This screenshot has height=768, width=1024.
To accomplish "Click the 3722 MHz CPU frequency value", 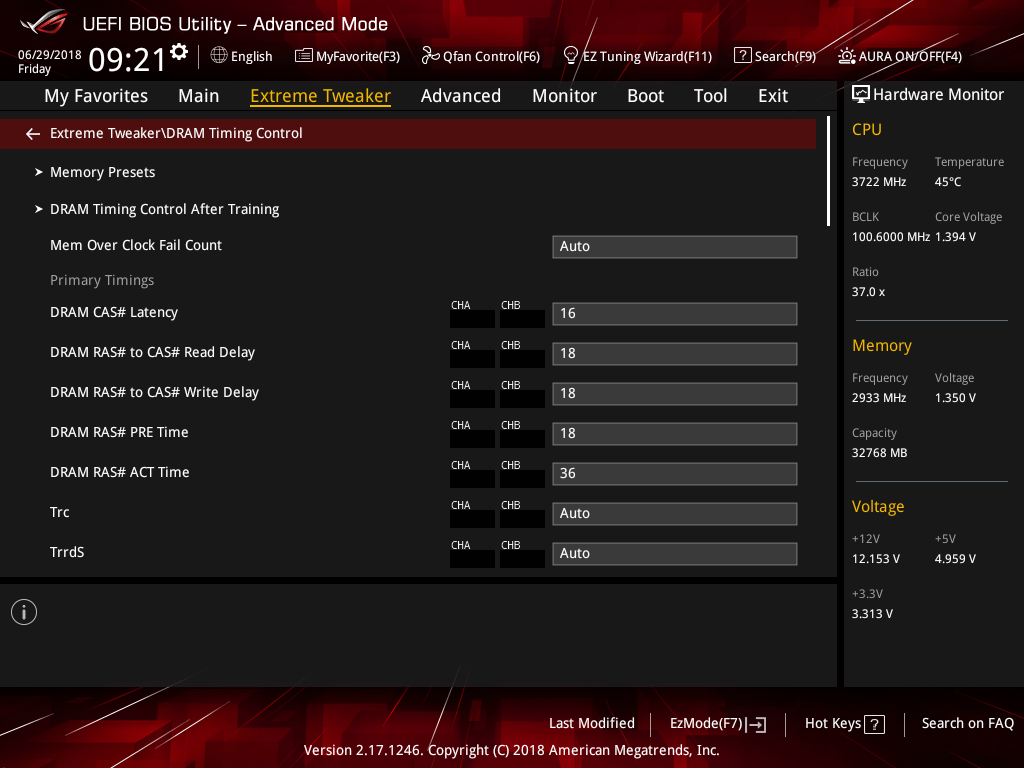I will (x=878, y=182).
